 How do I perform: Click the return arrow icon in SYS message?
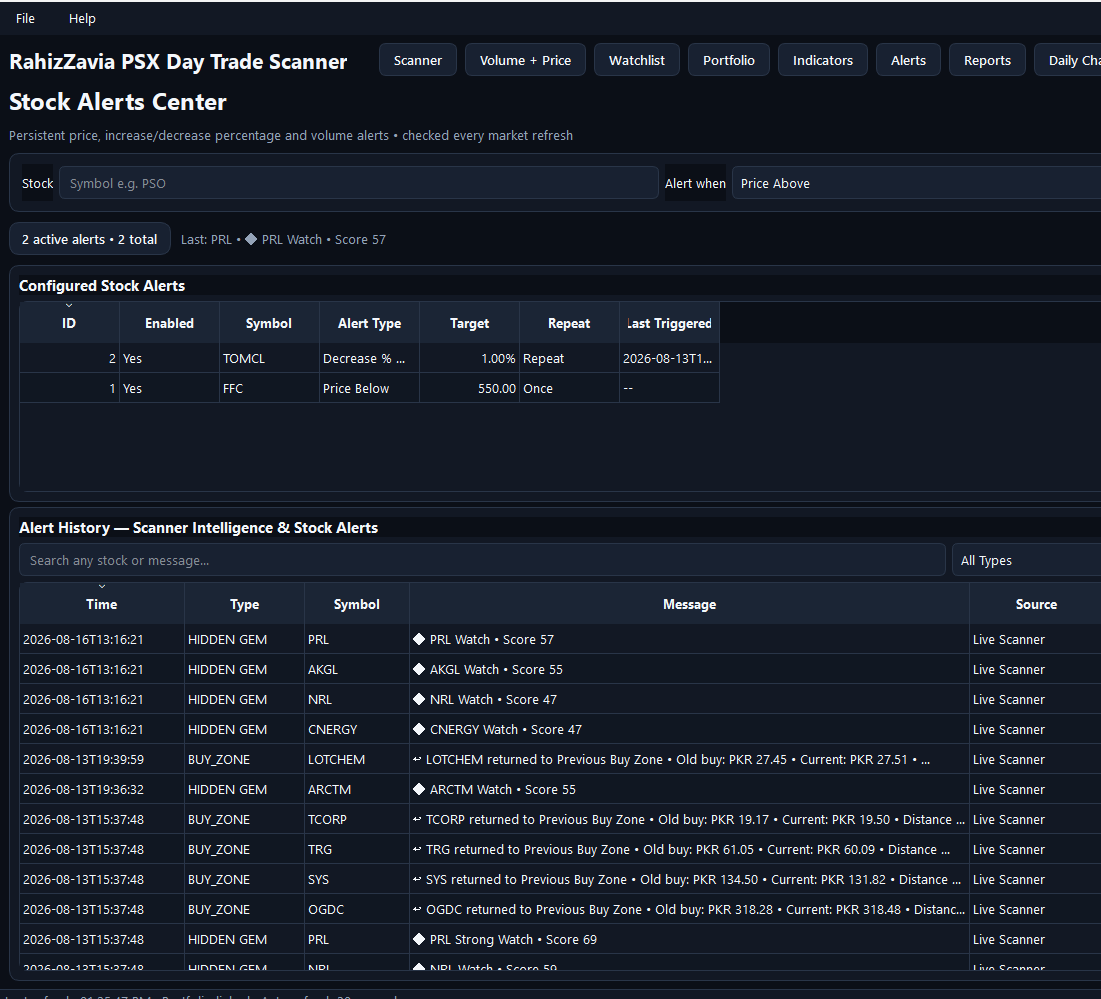(417, 880)
